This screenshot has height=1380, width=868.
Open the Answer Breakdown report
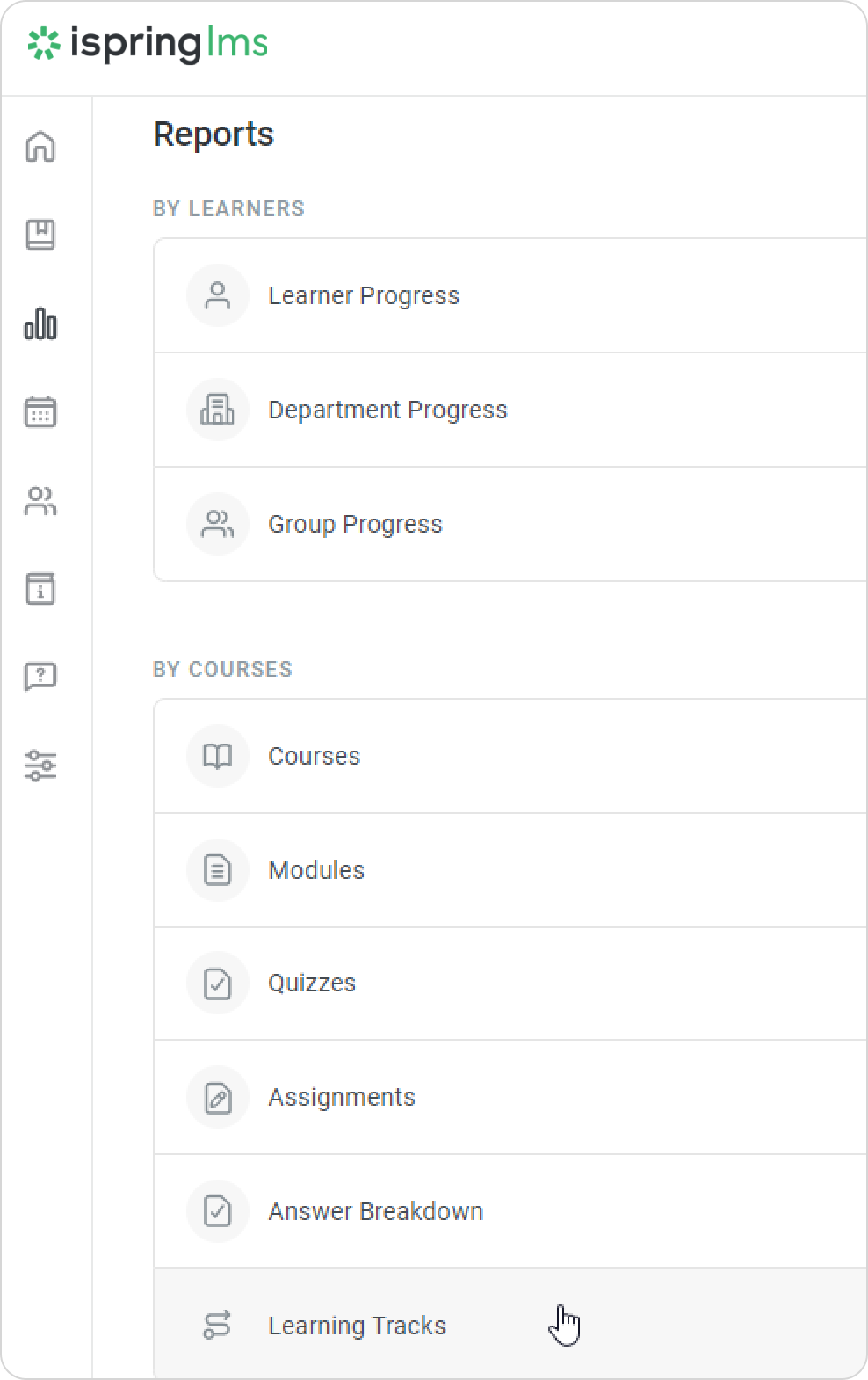[375, 1212]
